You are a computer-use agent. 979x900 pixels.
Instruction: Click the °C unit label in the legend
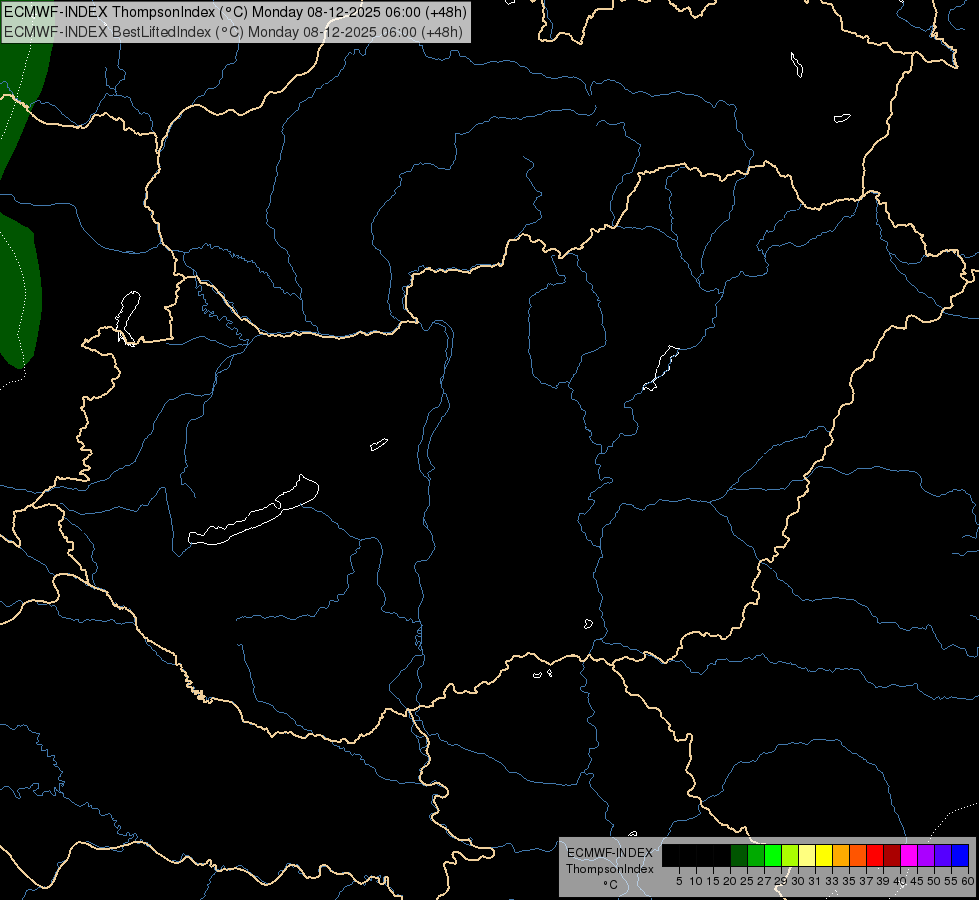click(x=610, y=885)
